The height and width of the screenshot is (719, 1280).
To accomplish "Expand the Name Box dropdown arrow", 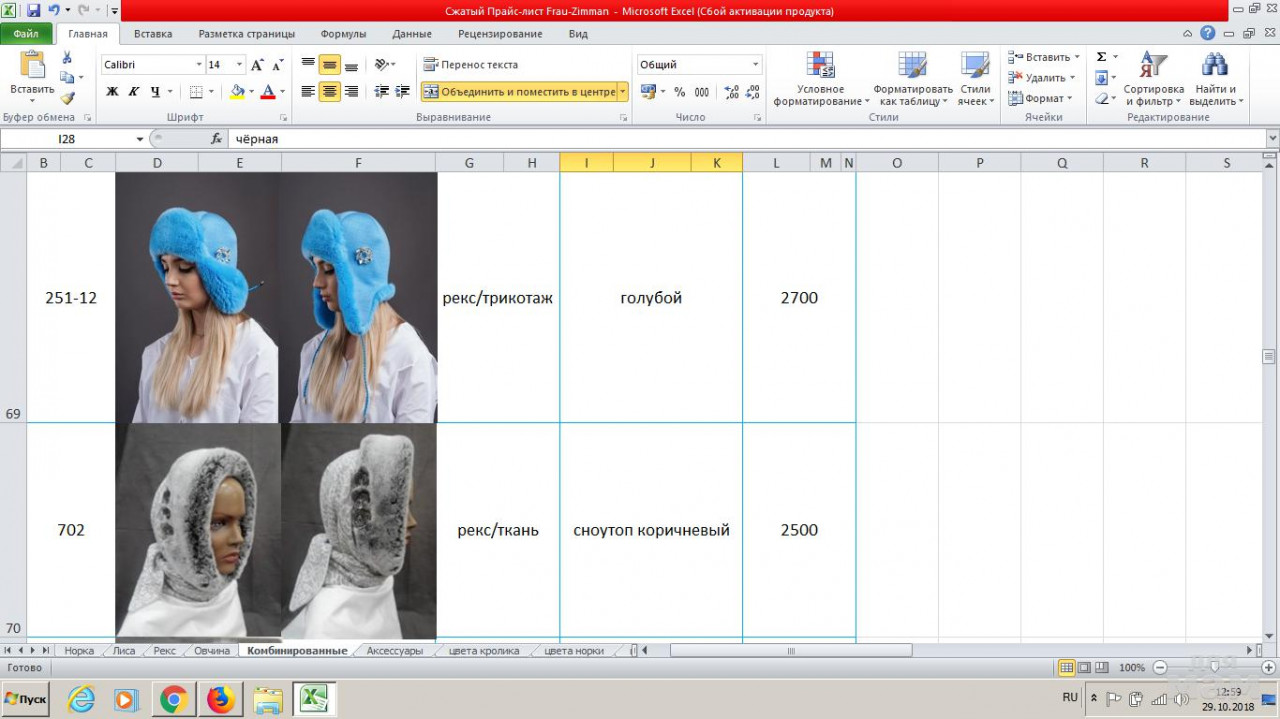I will [140, 139].
